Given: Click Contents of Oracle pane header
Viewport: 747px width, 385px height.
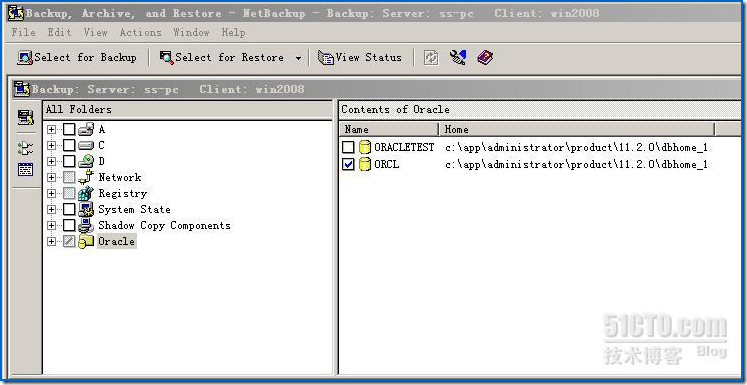Looking at the screenshot, I should click(540, 110).
